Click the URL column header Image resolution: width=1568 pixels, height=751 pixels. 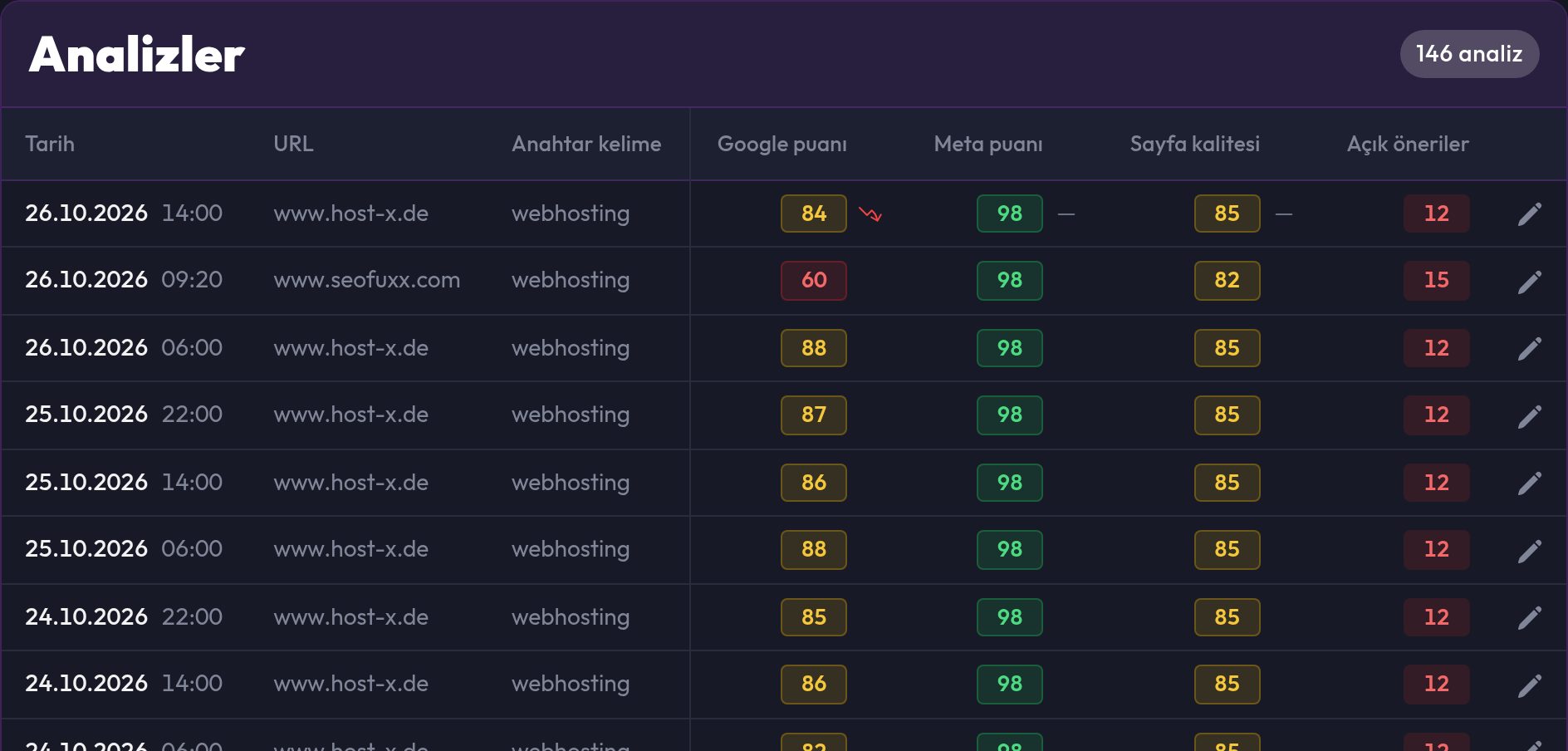click(293, 144)
